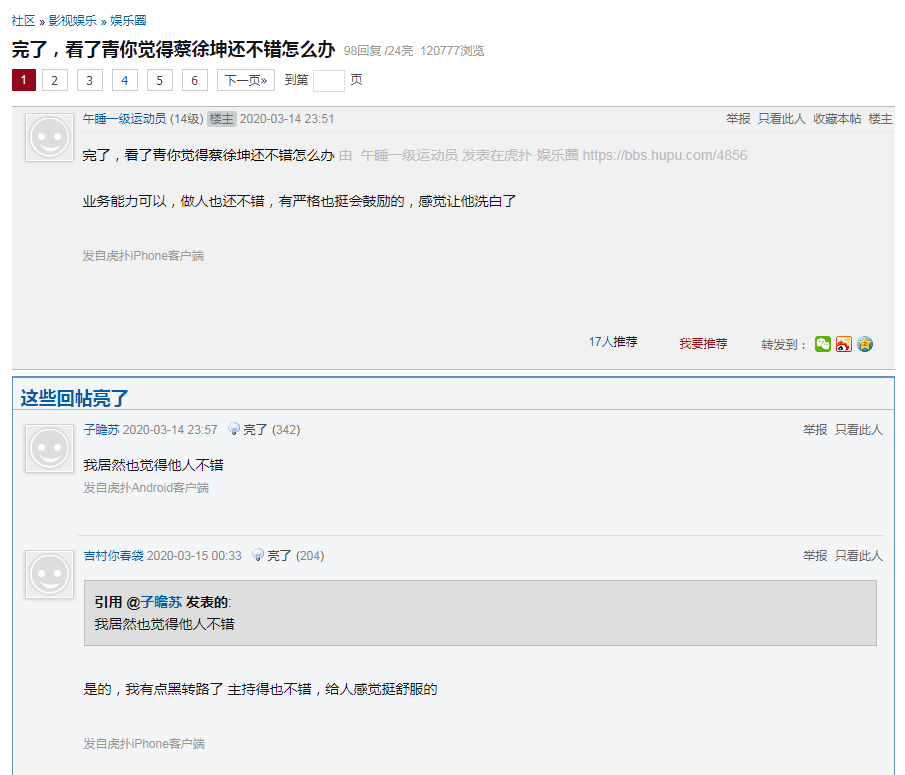Click 只看此人 on the main post
Image resolution: width=905 pixels, height=775 pixels.
[781, 119]
